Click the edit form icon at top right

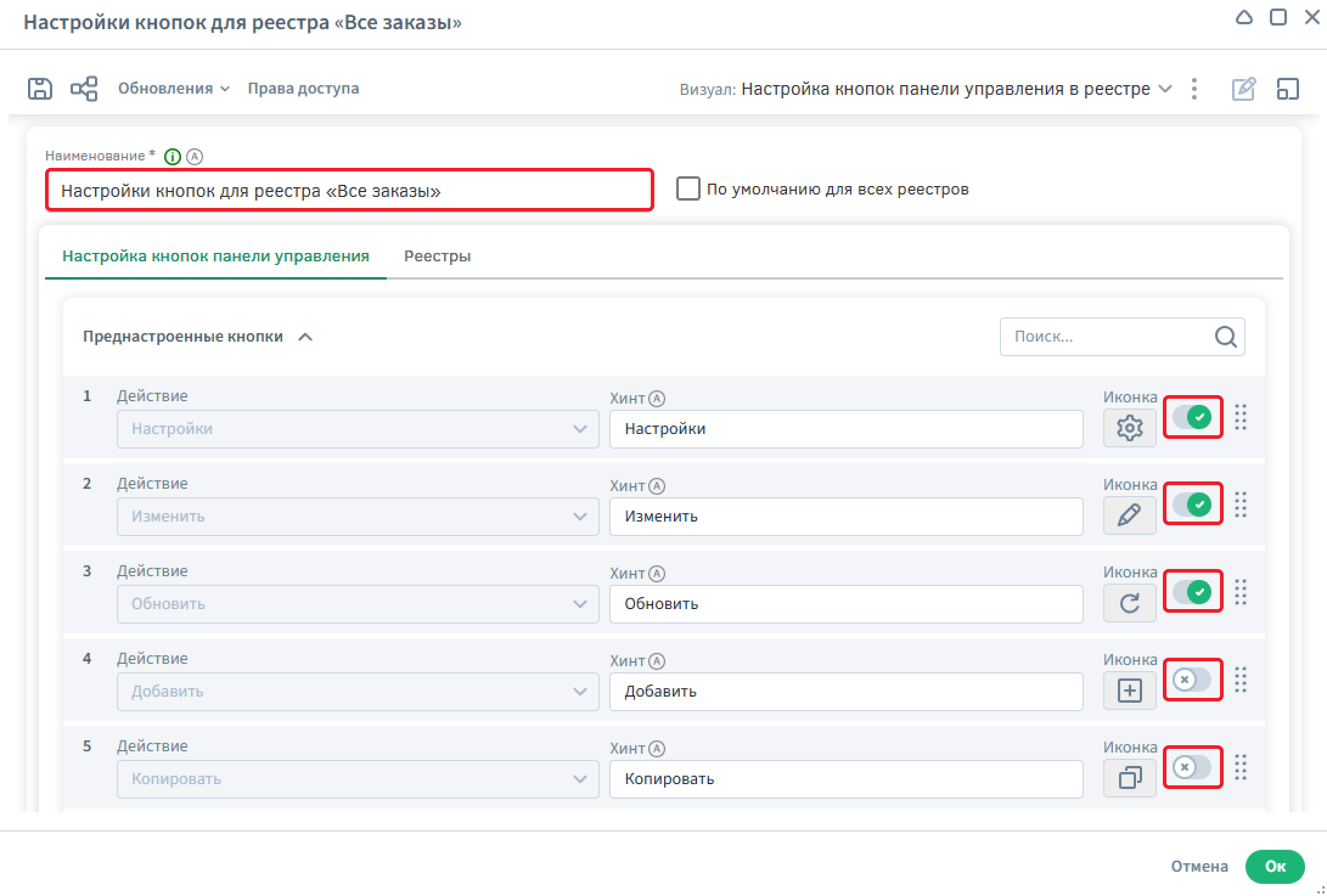[1243, 89]
